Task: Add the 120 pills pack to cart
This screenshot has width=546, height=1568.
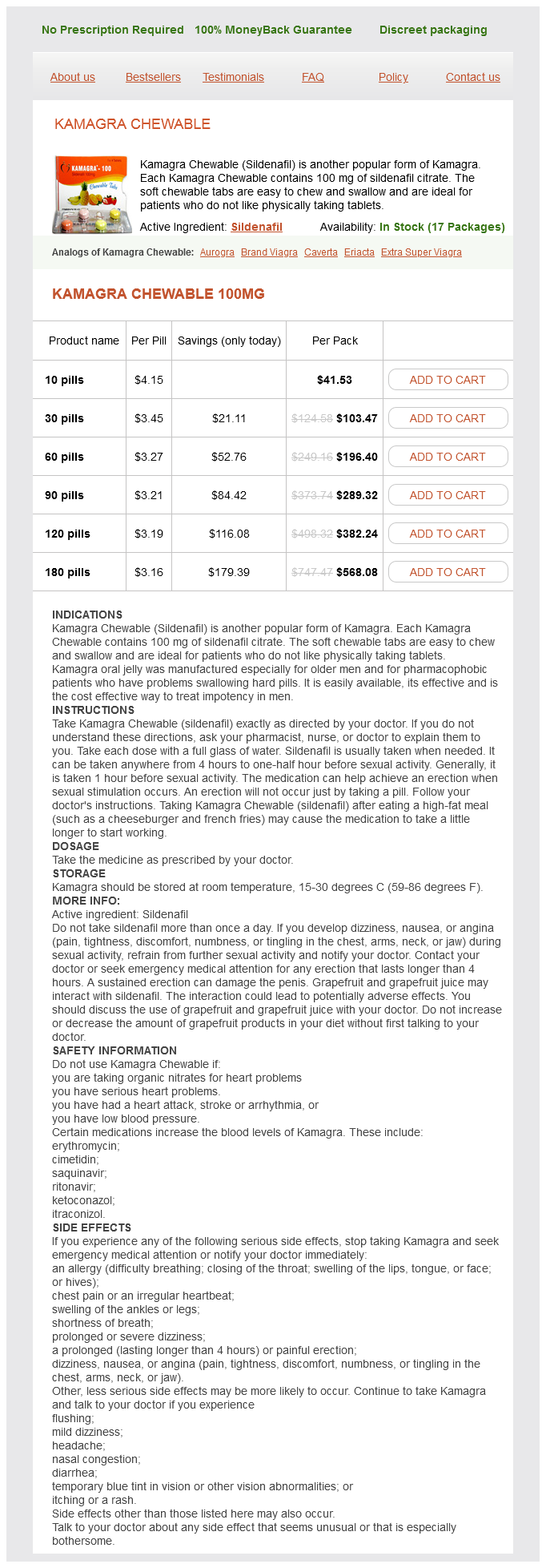Action: pyautogui.click(x=448, y=534)
